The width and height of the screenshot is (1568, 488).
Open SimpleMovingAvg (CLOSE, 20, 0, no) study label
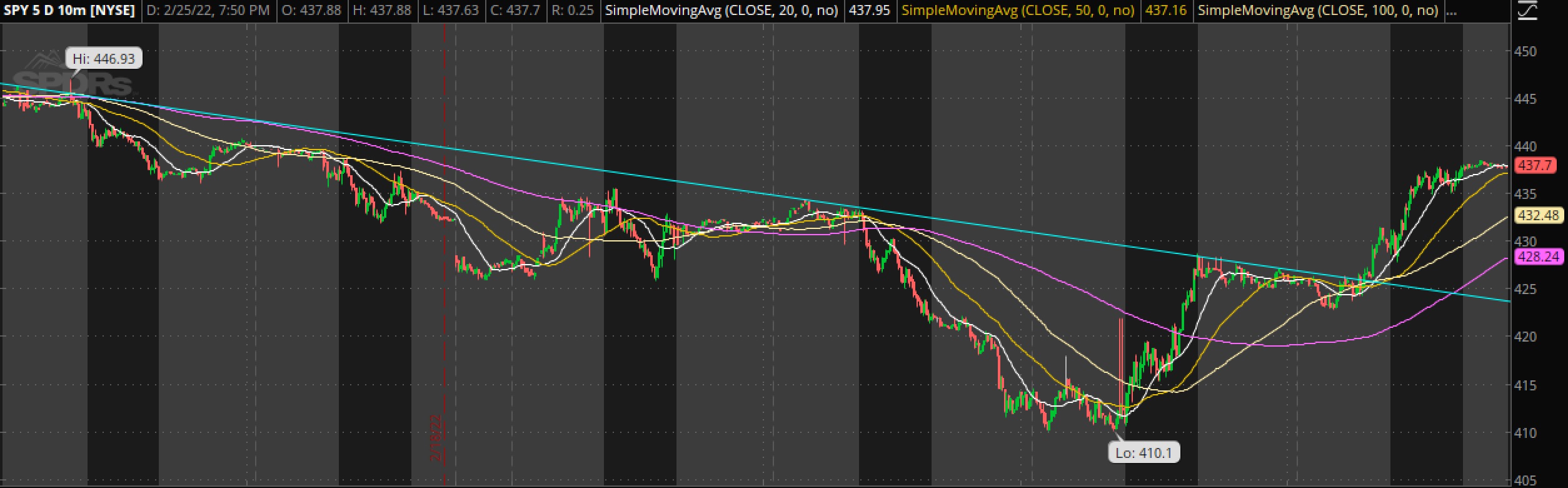(x=721, y=10)
